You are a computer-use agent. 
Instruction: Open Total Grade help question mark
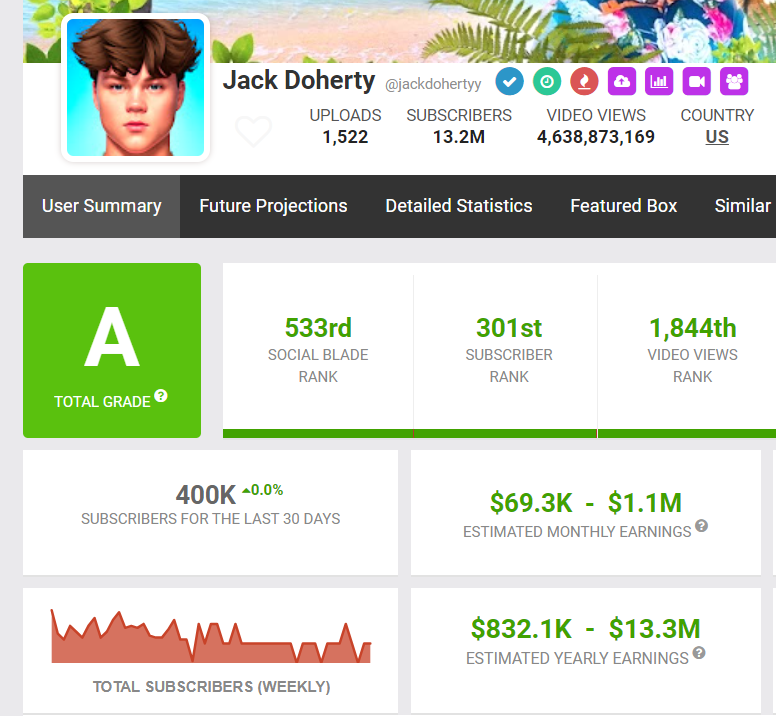(161, 396)
